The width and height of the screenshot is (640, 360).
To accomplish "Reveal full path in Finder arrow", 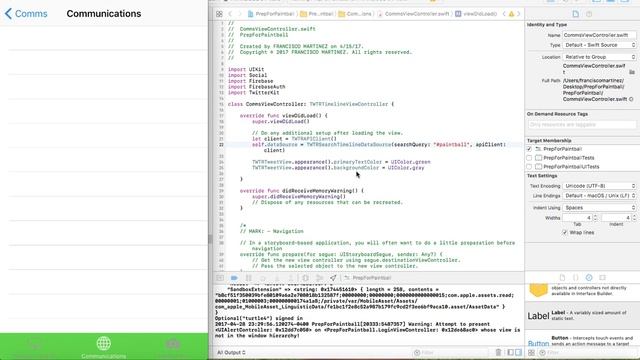I will pyautogui.click(x=631, y=99).
